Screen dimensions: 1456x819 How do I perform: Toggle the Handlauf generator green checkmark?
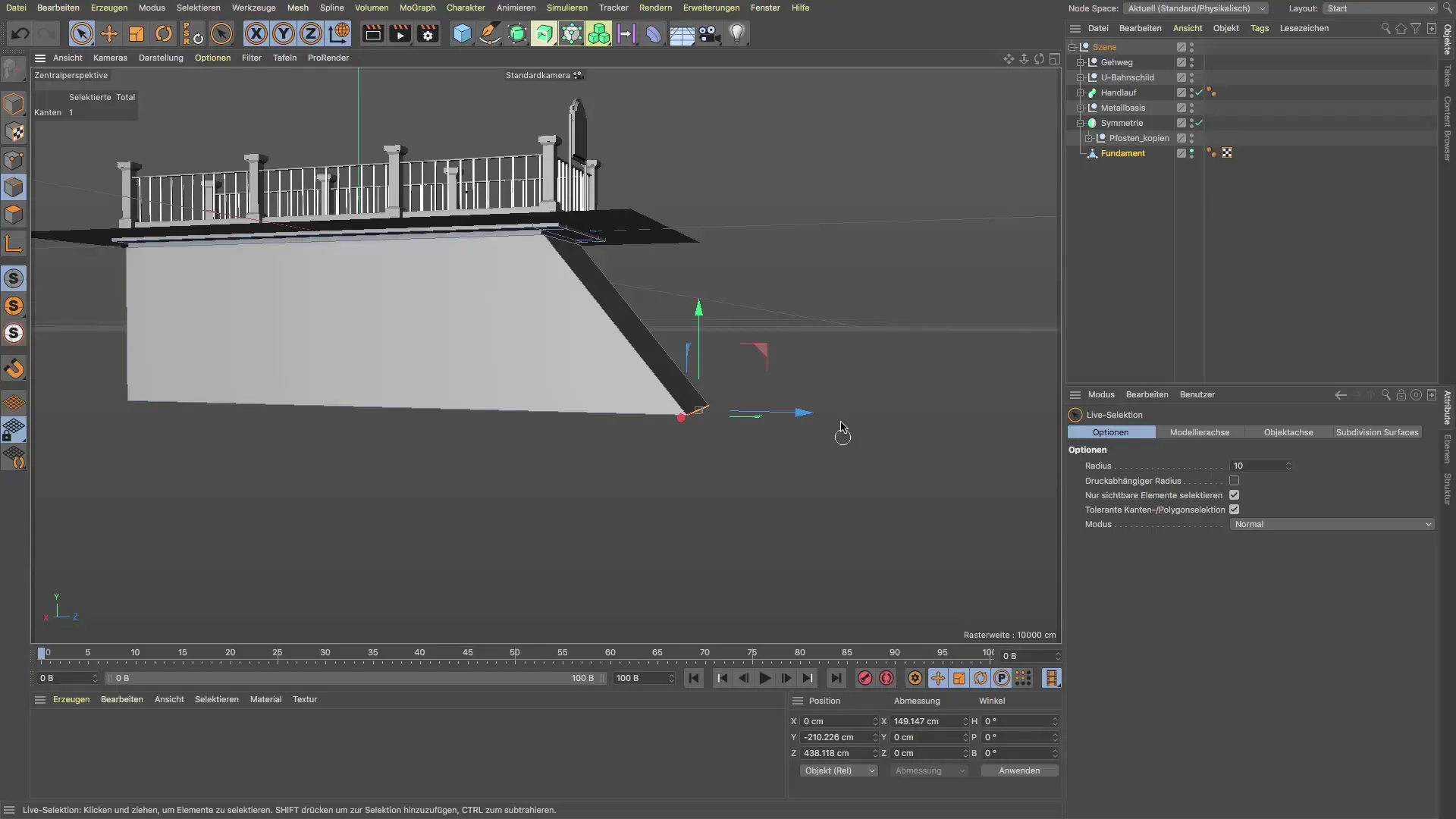pos(1200,93)
